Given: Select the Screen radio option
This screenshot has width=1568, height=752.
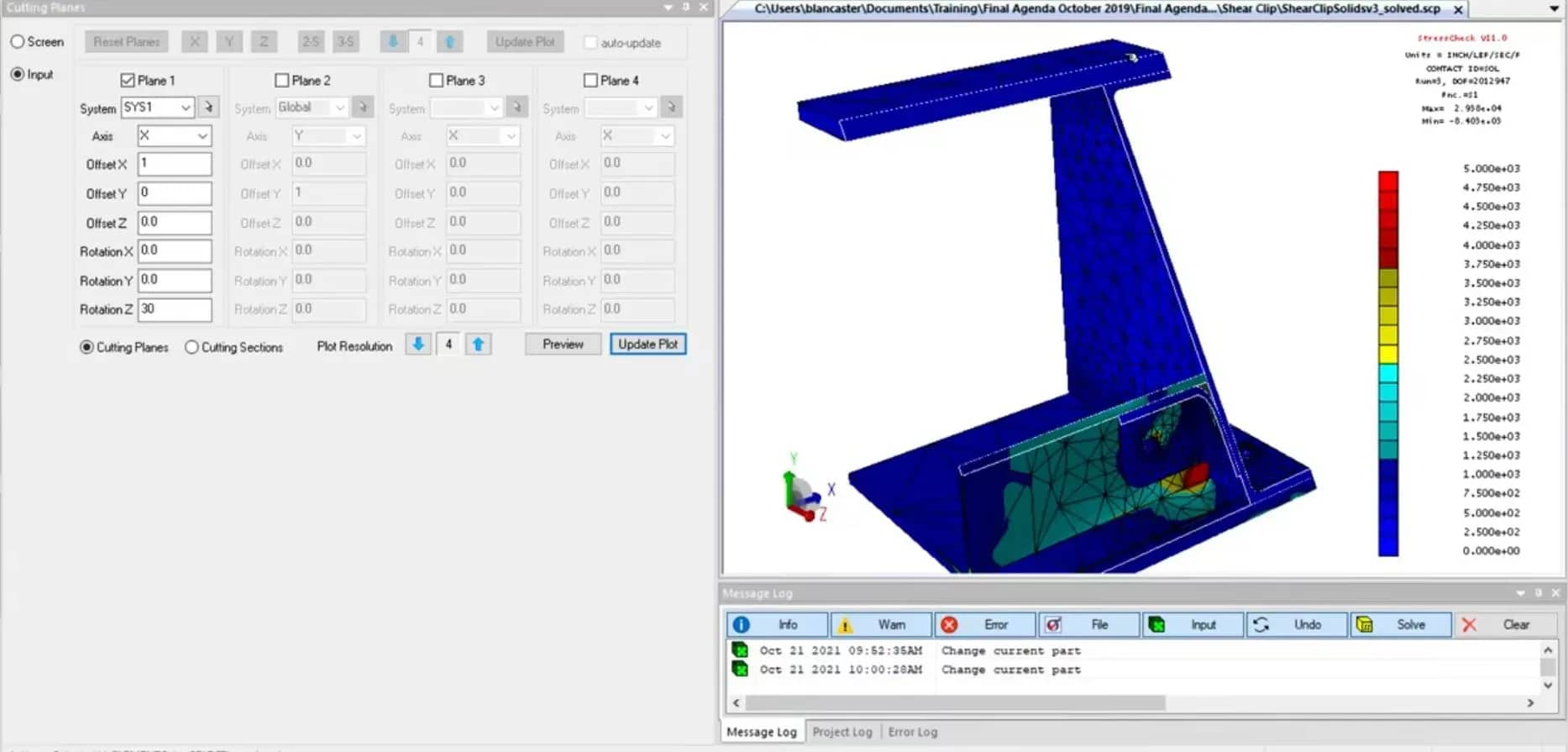Looking at the screenshot, I should tap(18, 41).
